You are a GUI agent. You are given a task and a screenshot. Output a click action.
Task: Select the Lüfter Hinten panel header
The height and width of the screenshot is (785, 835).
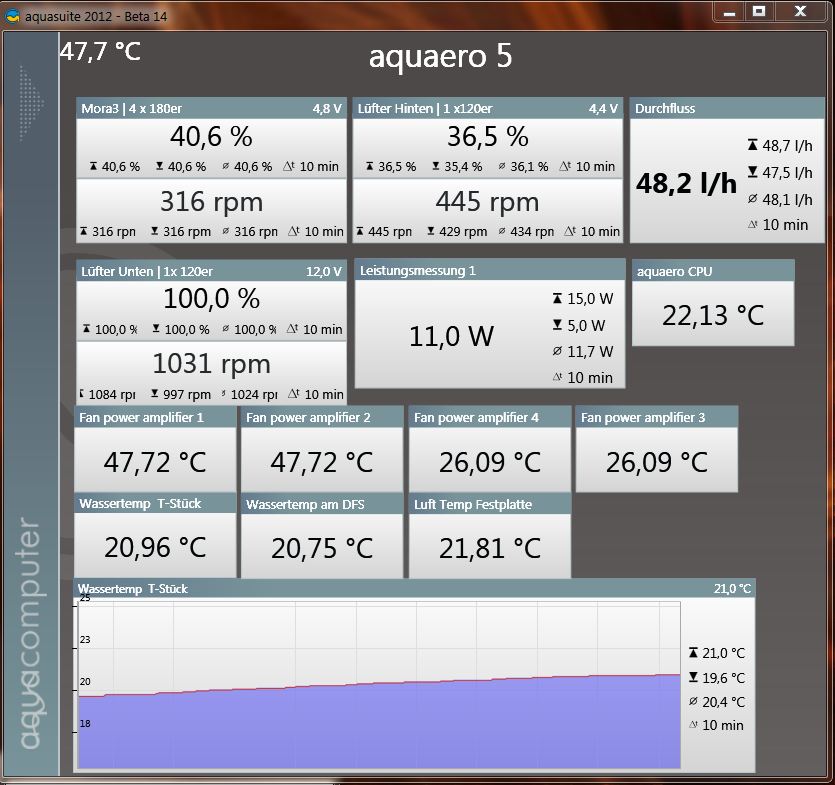pyautogui.click(x=487, y=108)
